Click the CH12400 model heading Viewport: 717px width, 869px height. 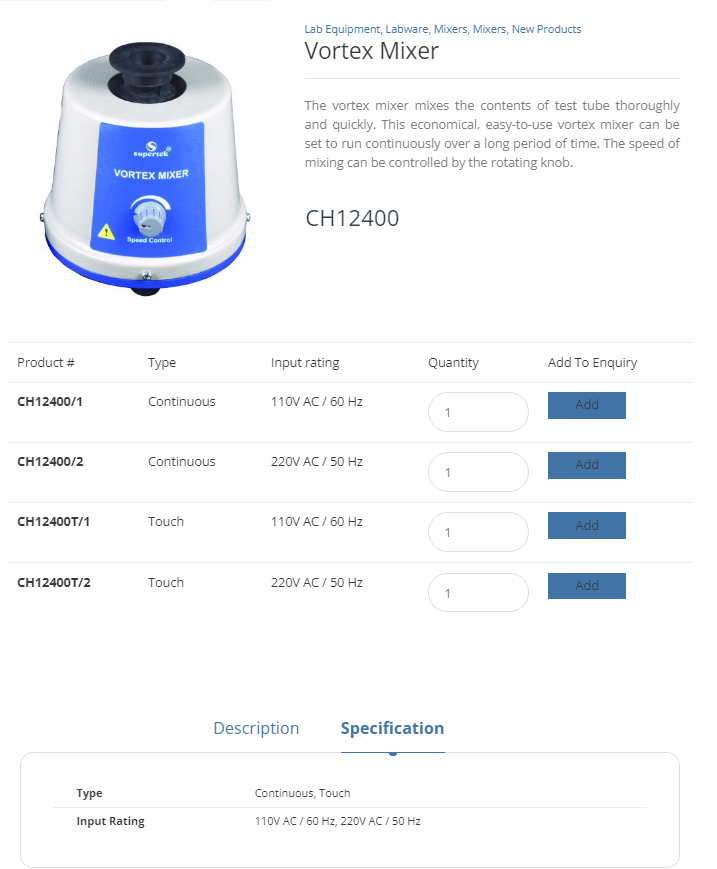coord(352,218)
